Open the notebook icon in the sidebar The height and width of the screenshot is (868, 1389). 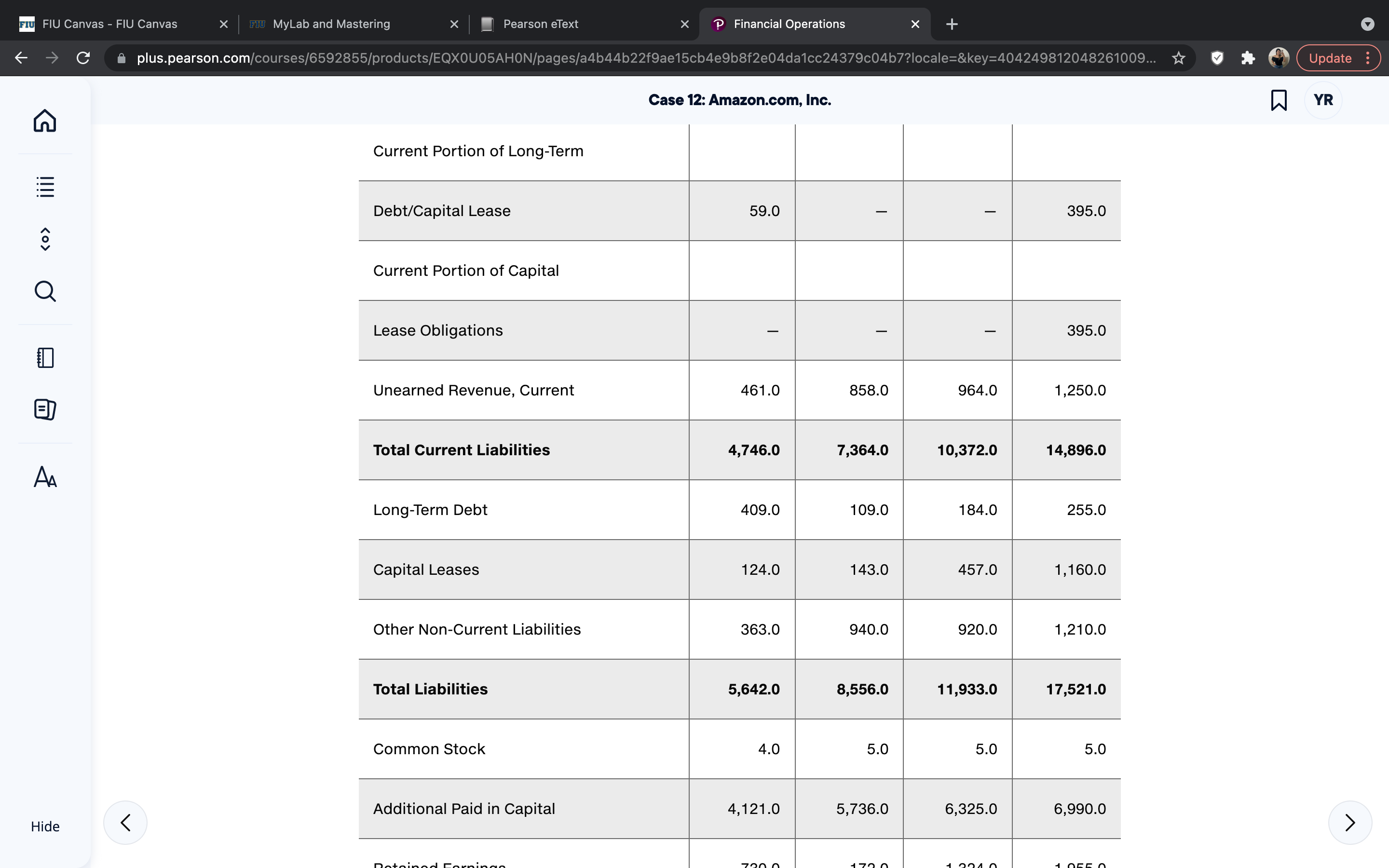point(45,358)
